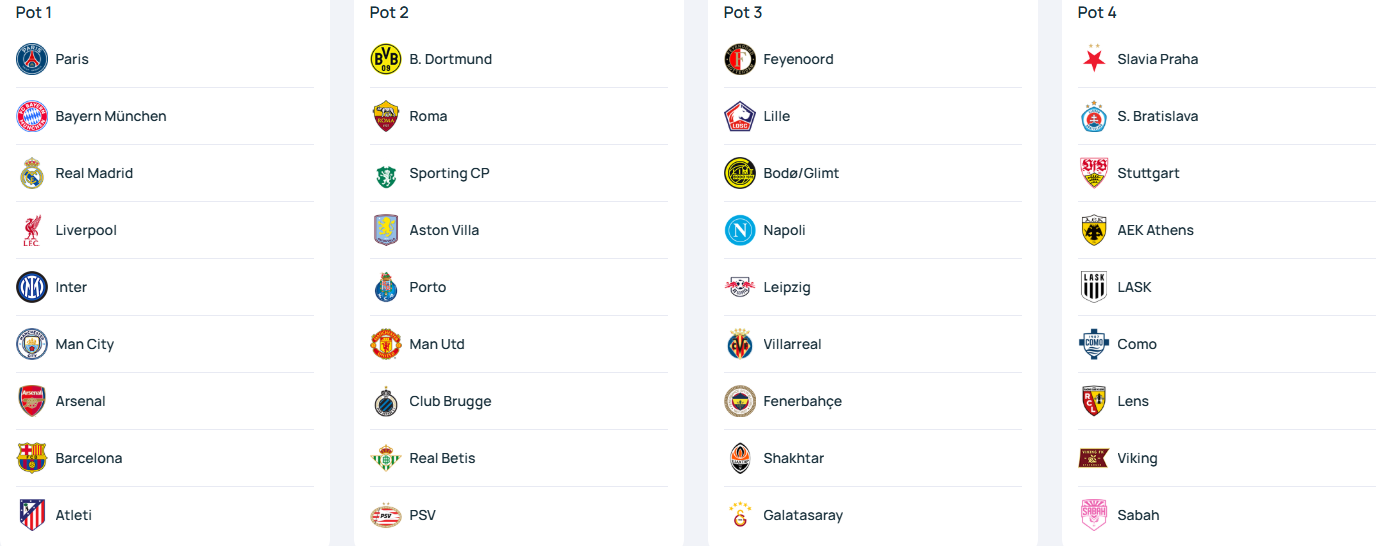Image resolution: width=1379 pixels, height=546 pixels.
Task: Select the Slavia Praha star logo
Action: pyautogui.click(x=1094, y=59)
